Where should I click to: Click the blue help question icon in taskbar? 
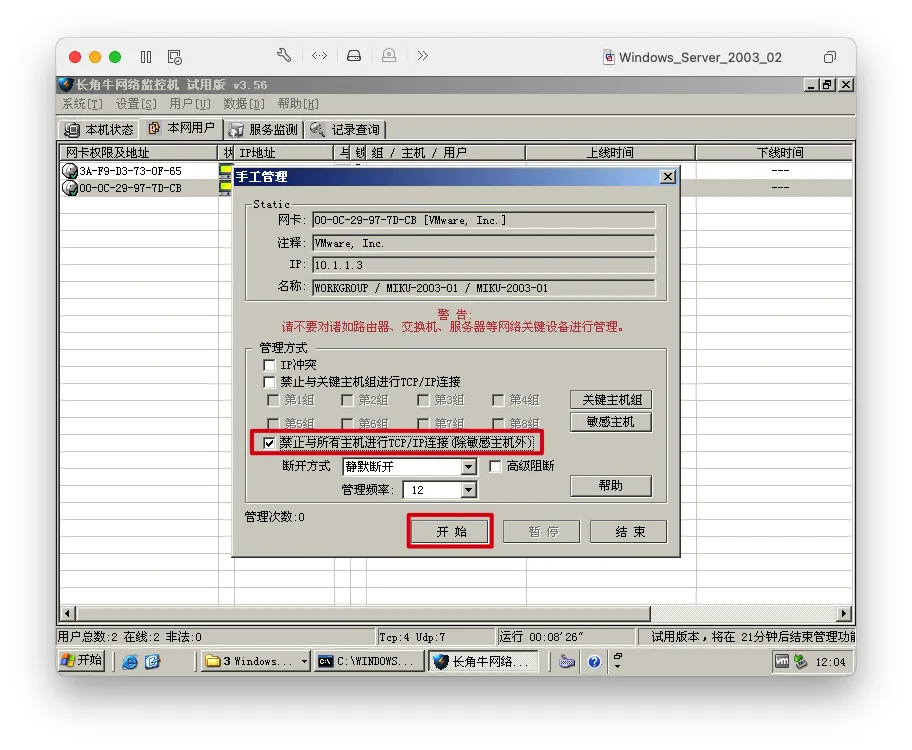[x=594, y=662]
